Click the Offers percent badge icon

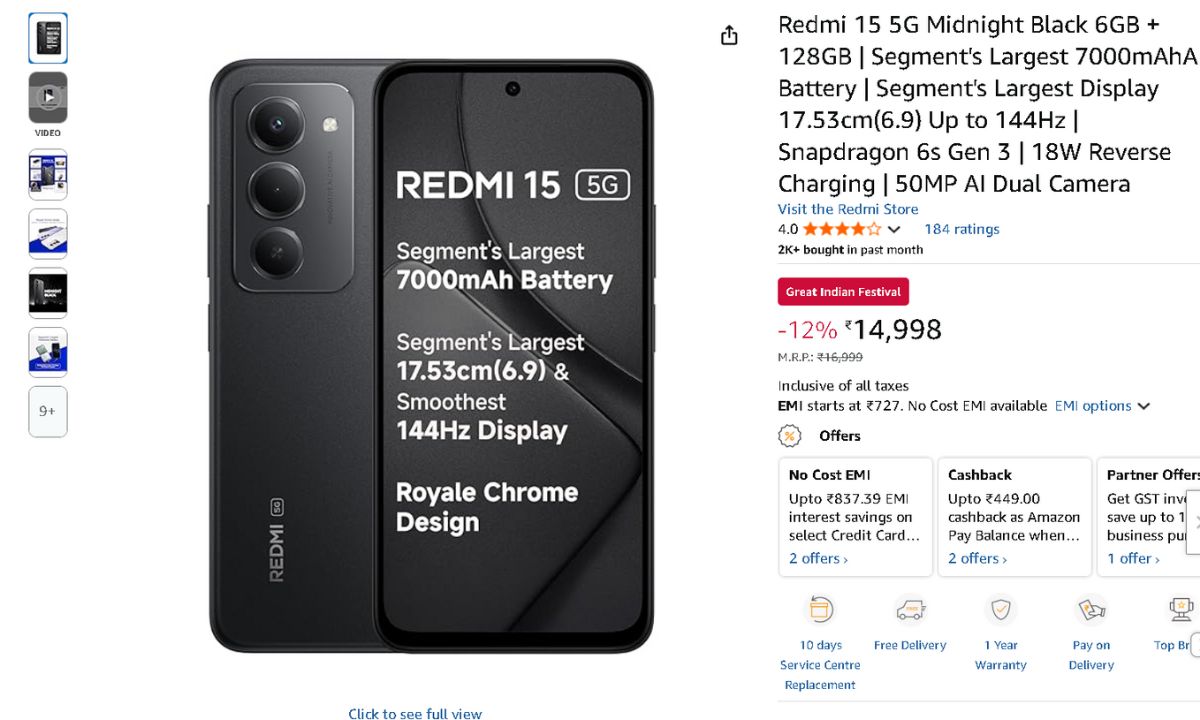(x=790, y=436)
